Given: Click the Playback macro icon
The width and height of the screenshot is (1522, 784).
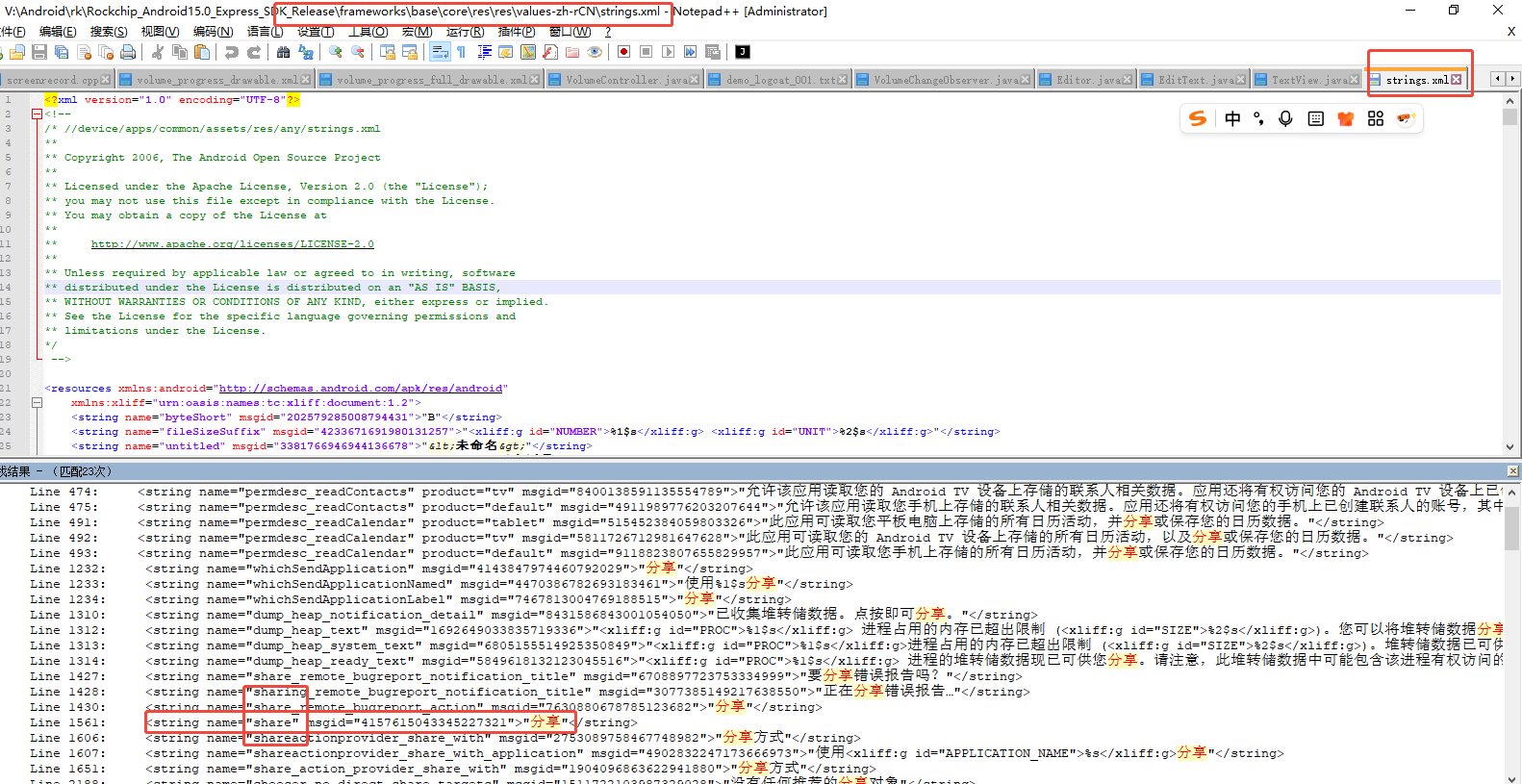Looking at the screenshot, I should pyautogui.click(x=668, y=52).
